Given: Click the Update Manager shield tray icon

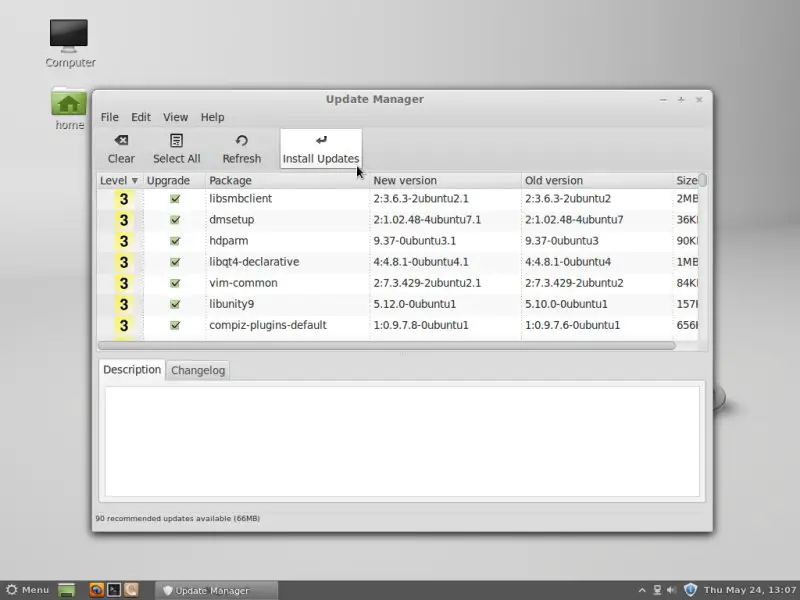Looking at the screenshot, I should pos(690,590).
